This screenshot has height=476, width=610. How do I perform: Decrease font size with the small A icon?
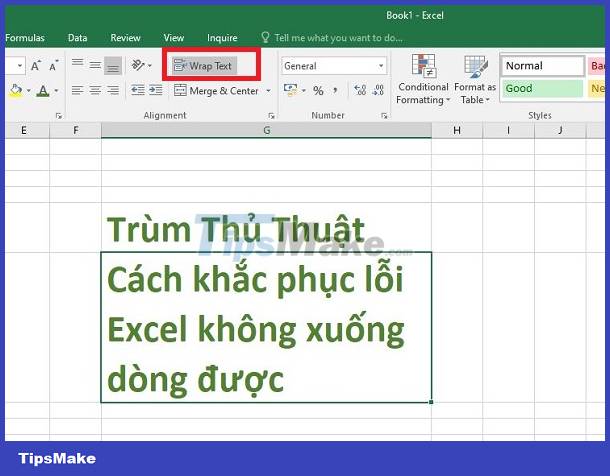(53, 66)
